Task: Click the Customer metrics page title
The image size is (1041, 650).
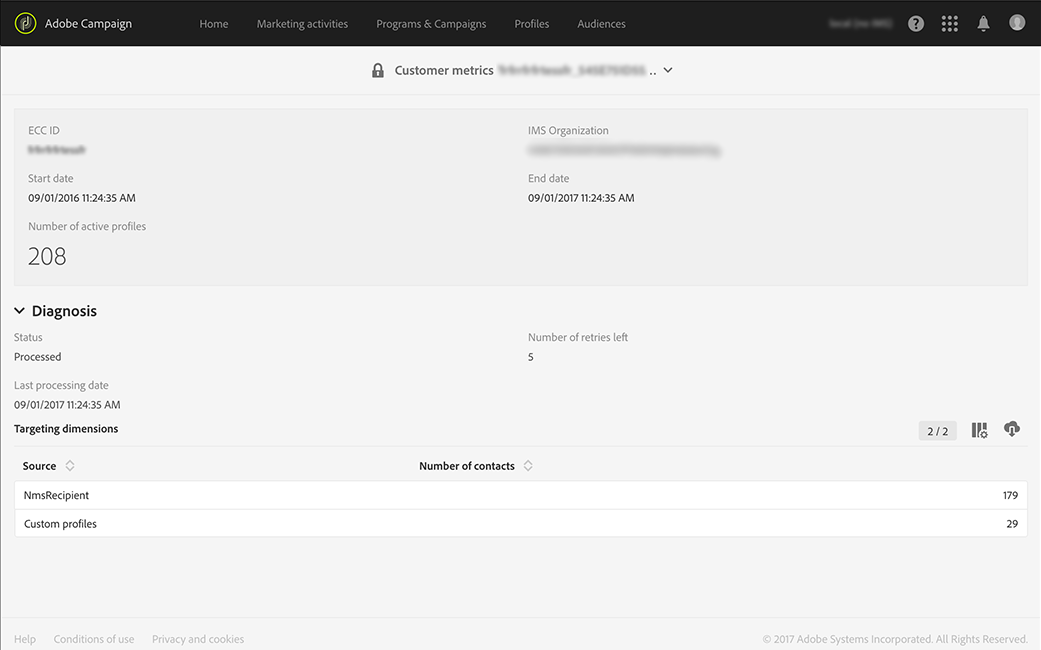Action: [443, 70]
